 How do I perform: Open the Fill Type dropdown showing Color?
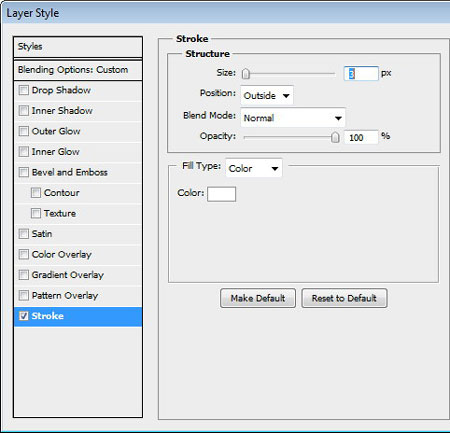pos(254,168)
